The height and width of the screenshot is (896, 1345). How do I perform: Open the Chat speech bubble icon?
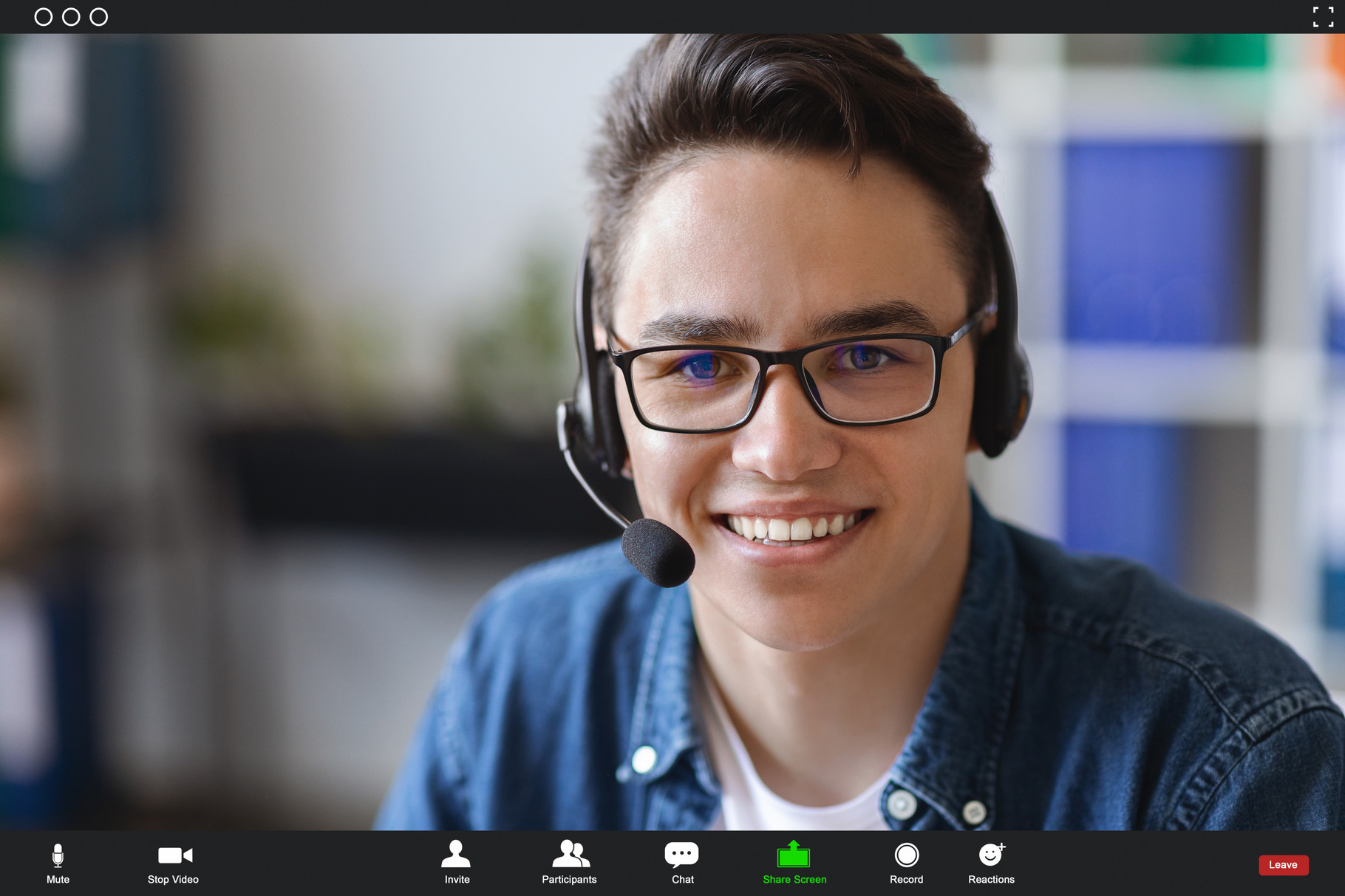(x=681, y=854)
